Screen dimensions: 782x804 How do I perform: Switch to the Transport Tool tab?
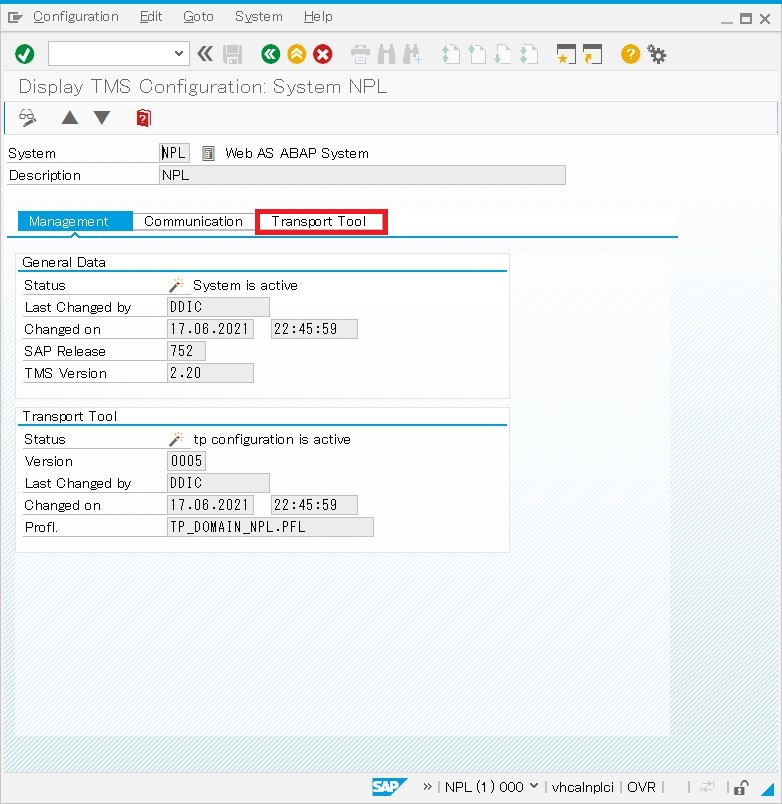coord(321,222)
